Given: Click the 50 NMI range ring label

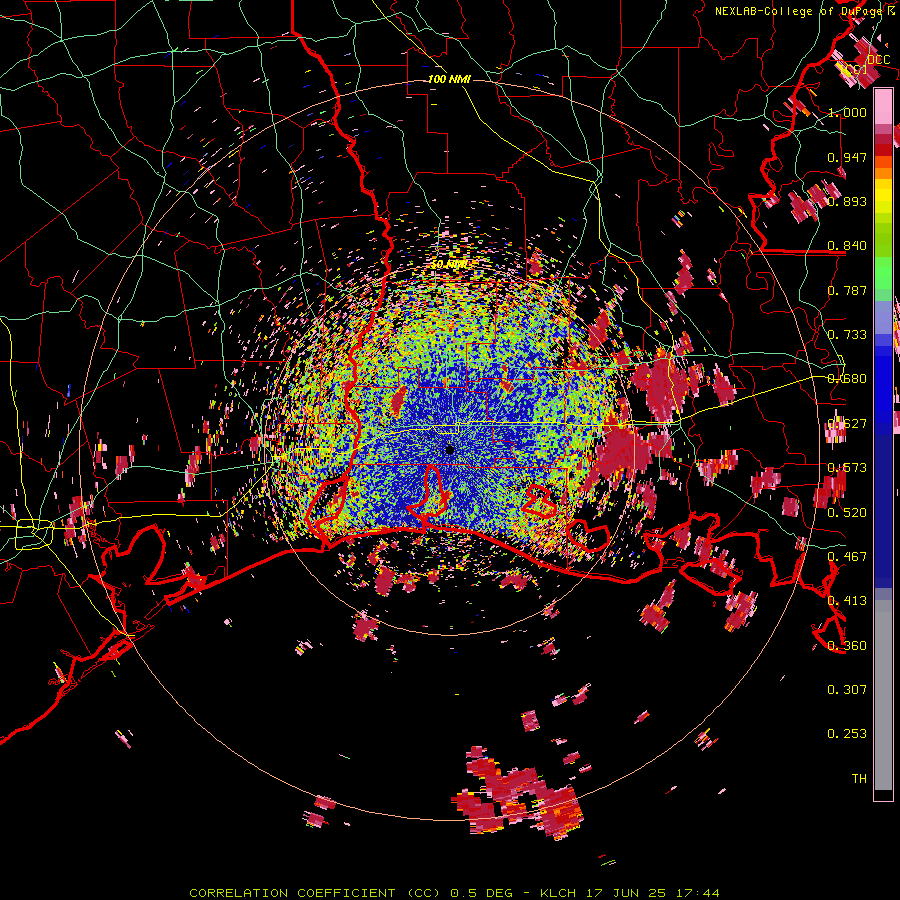Looking at the screenshot, I should click(x=449, y=265).
